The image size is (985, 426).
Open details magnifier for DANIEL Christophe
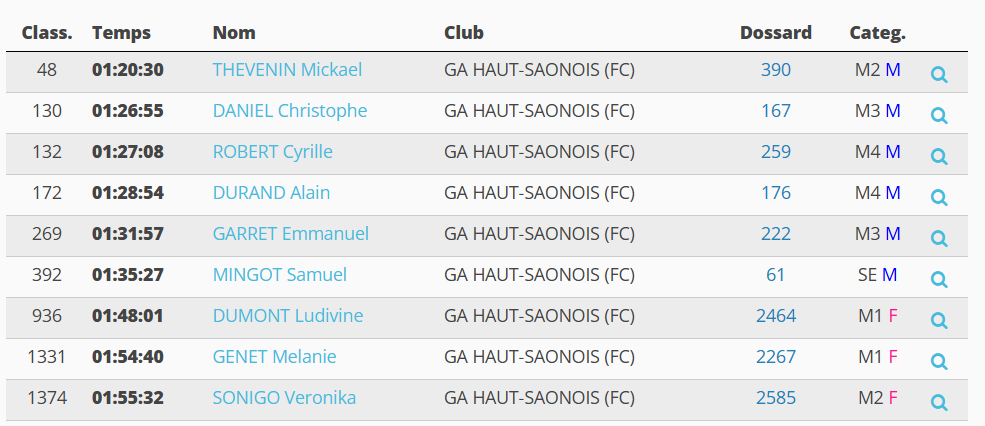tap(939, 115)
